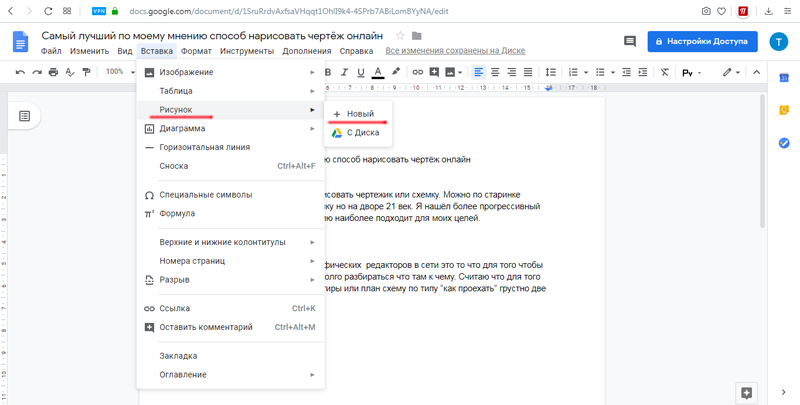Image resolution: width=800 pixels, height=405 pixels.
Task: Insert a Формула
Action: [x=231, y=214]
